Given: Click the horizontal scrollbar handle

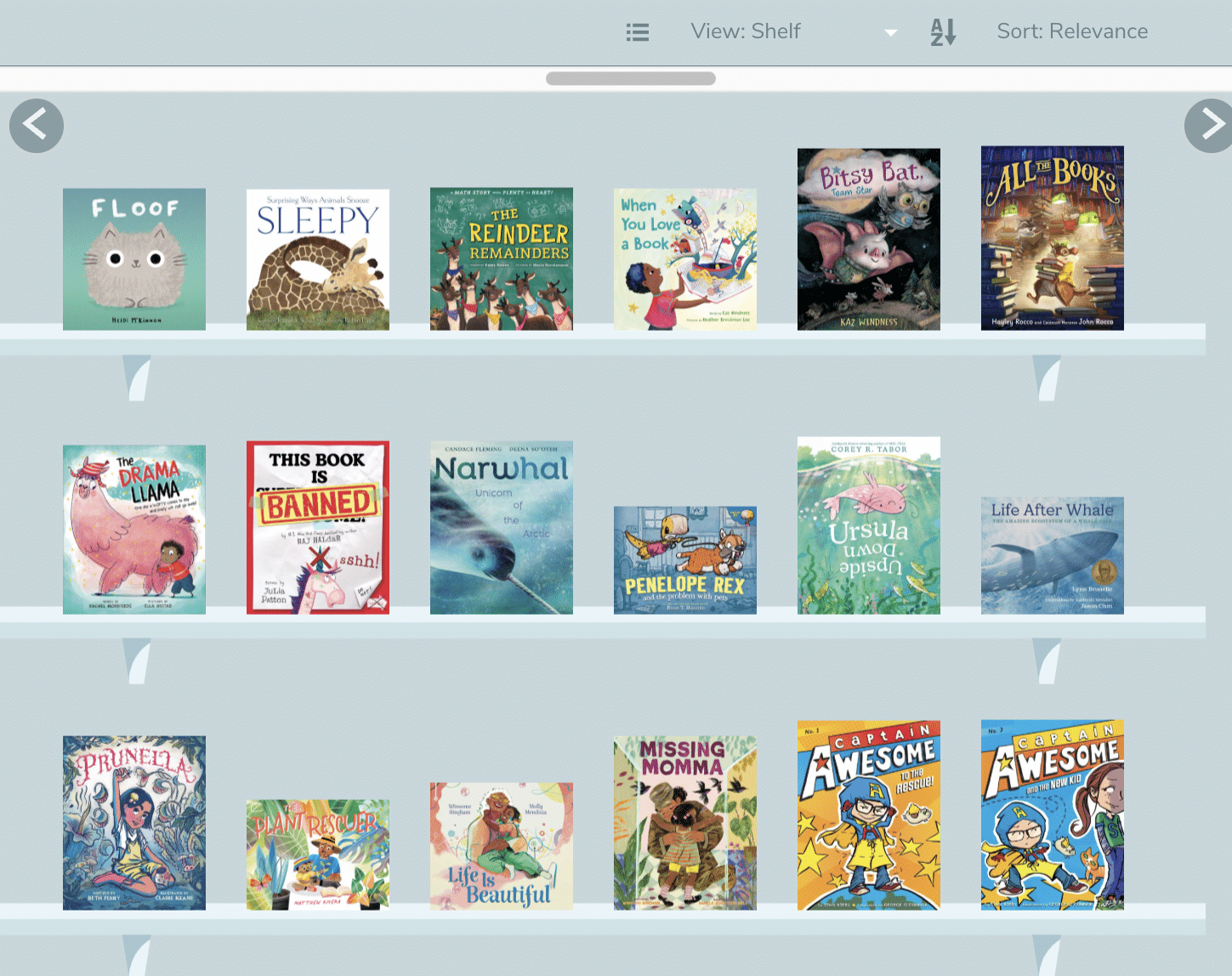Looking at the screenshot, I should [x=630, y=79].
